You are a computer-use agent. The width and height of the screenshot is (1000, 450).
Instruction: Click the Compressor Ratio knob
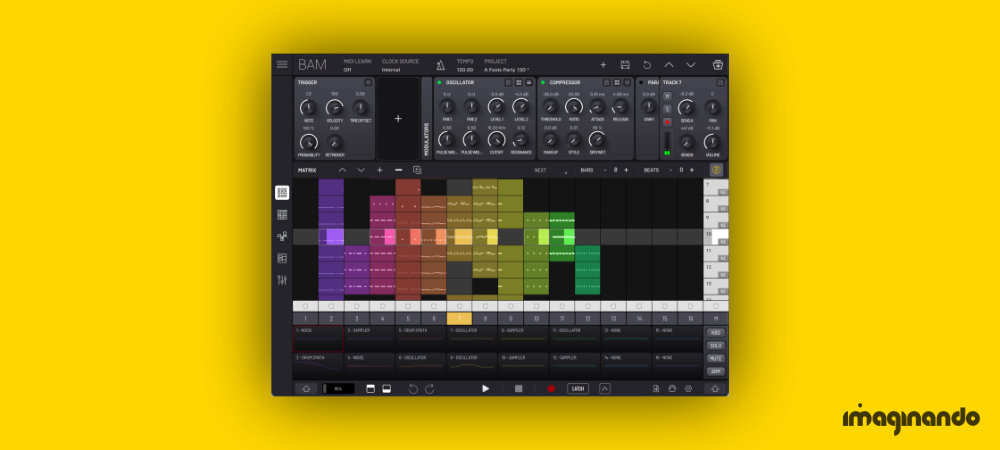tap(574, 106)
